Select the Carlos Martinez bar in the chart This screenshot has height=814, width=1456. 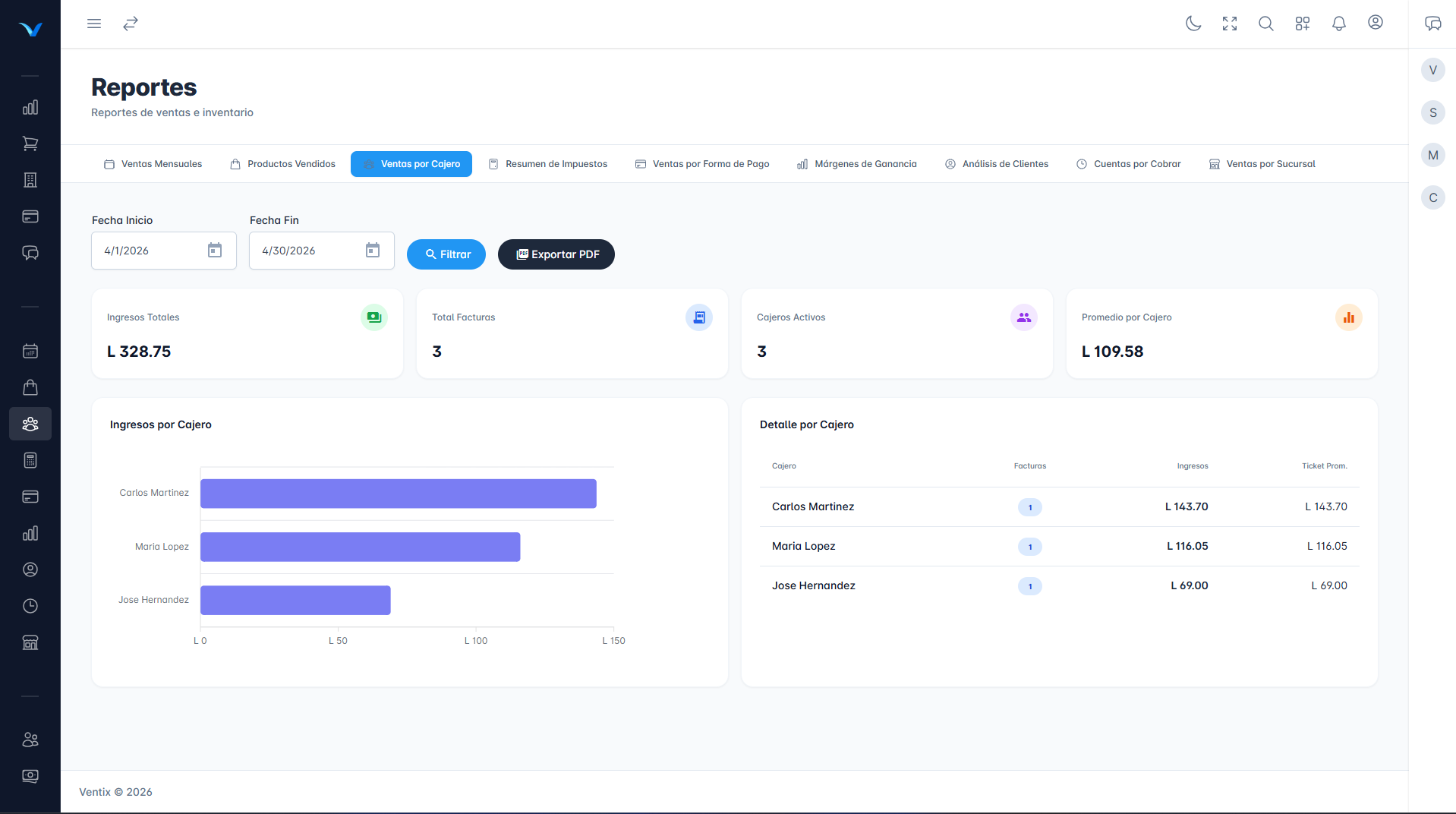pos(398,493)
